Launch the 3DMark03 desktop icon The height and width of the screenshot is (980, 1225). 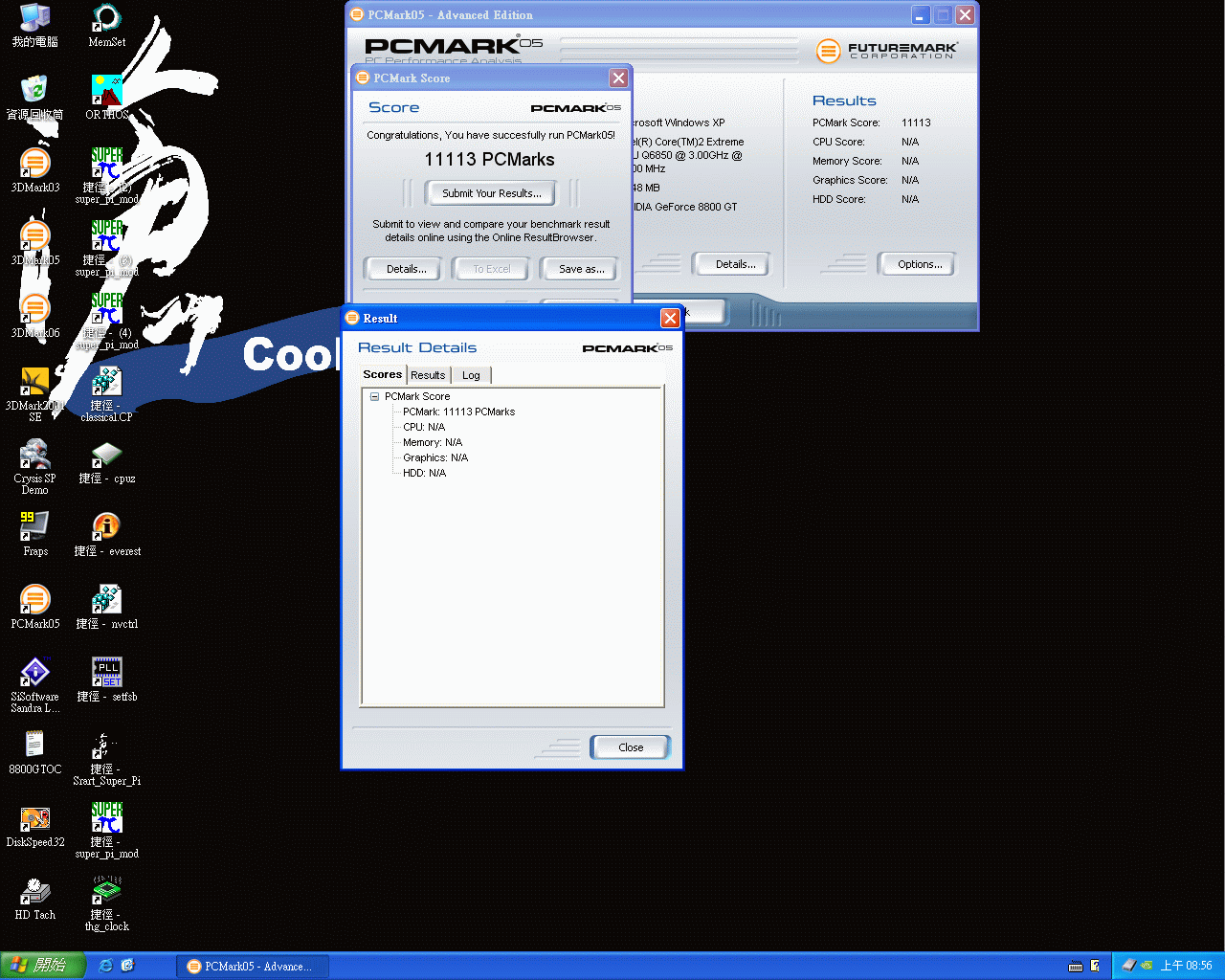pyautogui.click(x=34, y=170)
